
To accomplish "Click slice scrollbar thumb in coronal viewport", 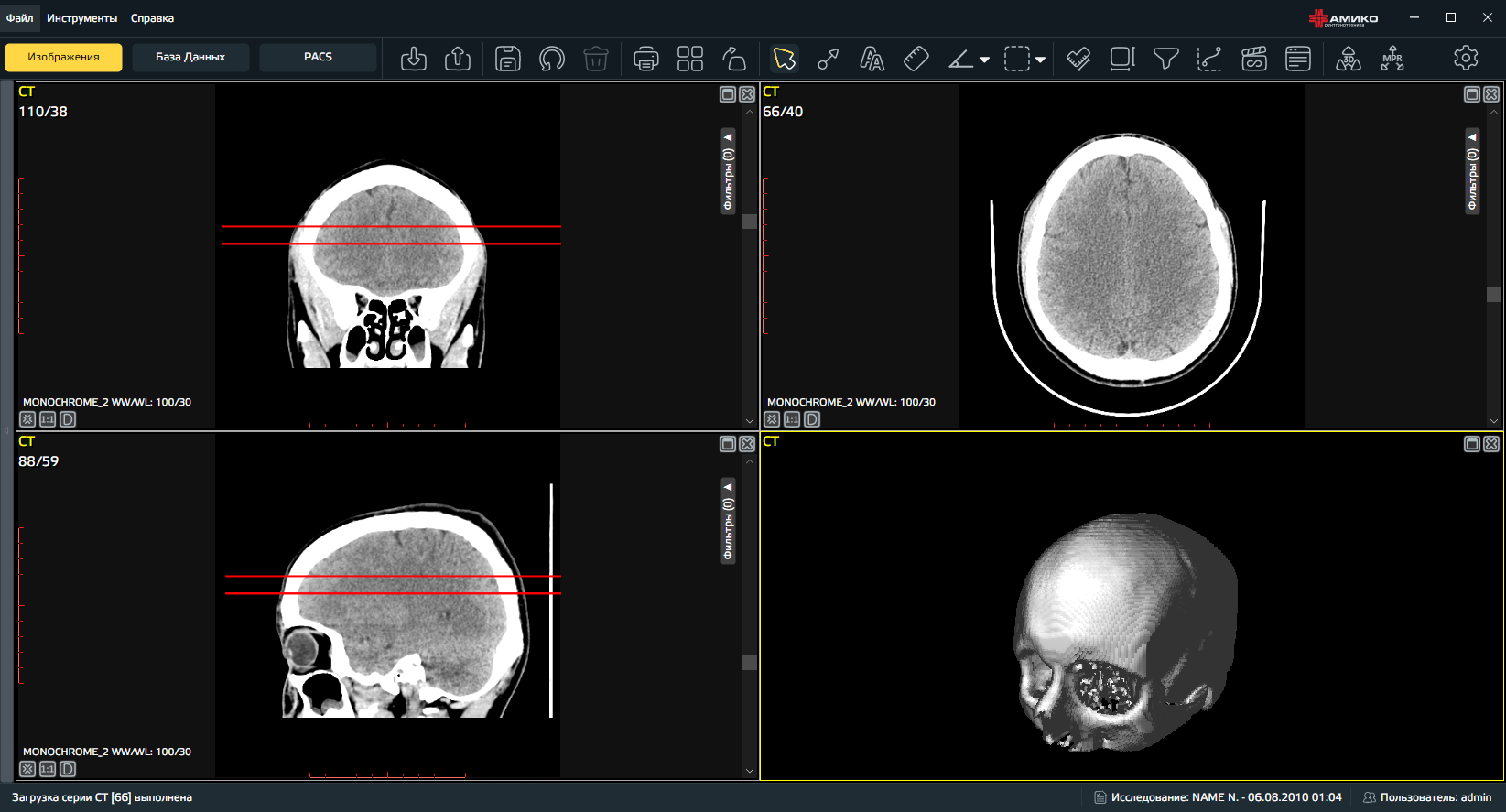I will tap(750, 222).
